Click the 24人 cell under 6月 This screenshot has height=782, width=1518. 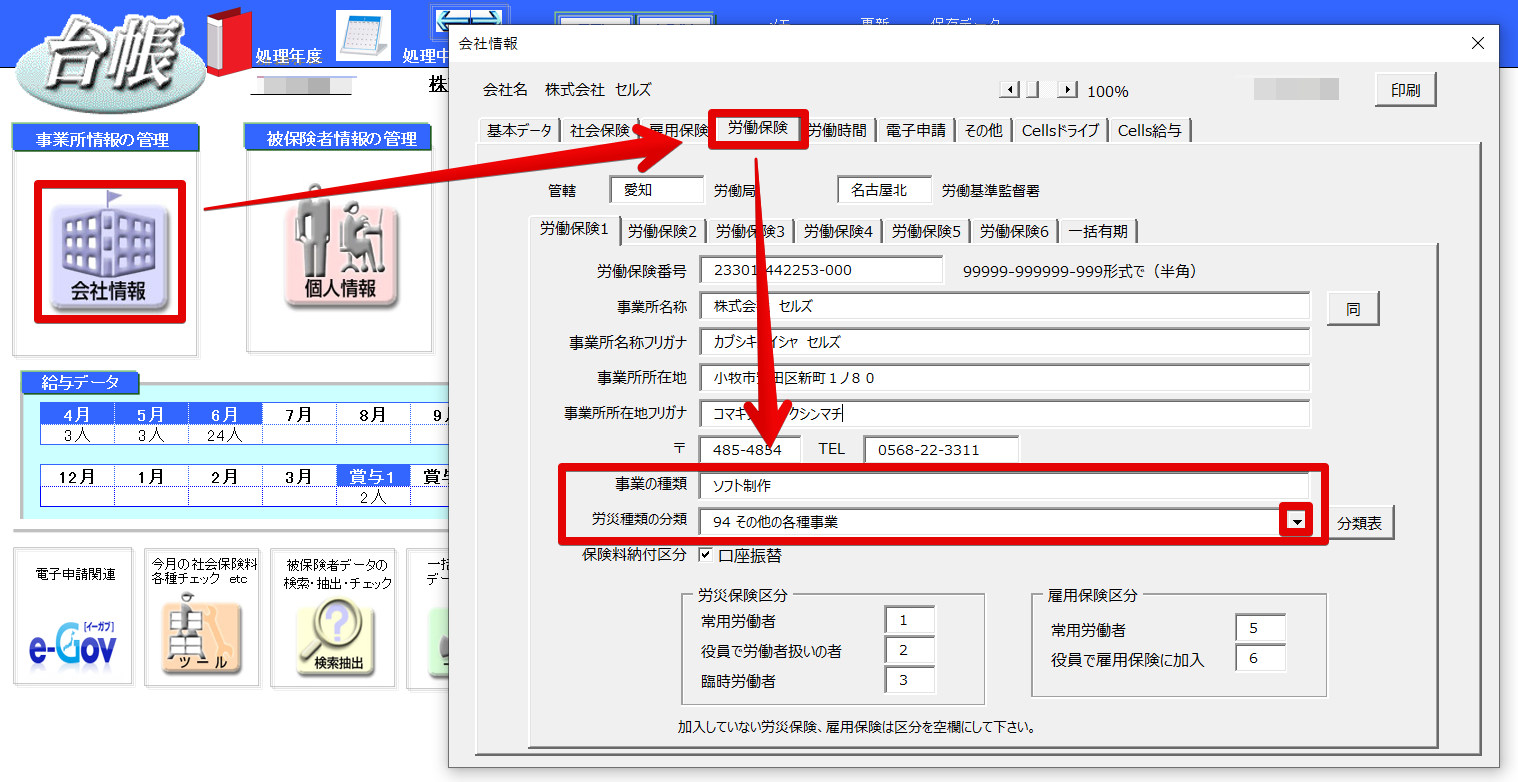(x=225, y=435)
